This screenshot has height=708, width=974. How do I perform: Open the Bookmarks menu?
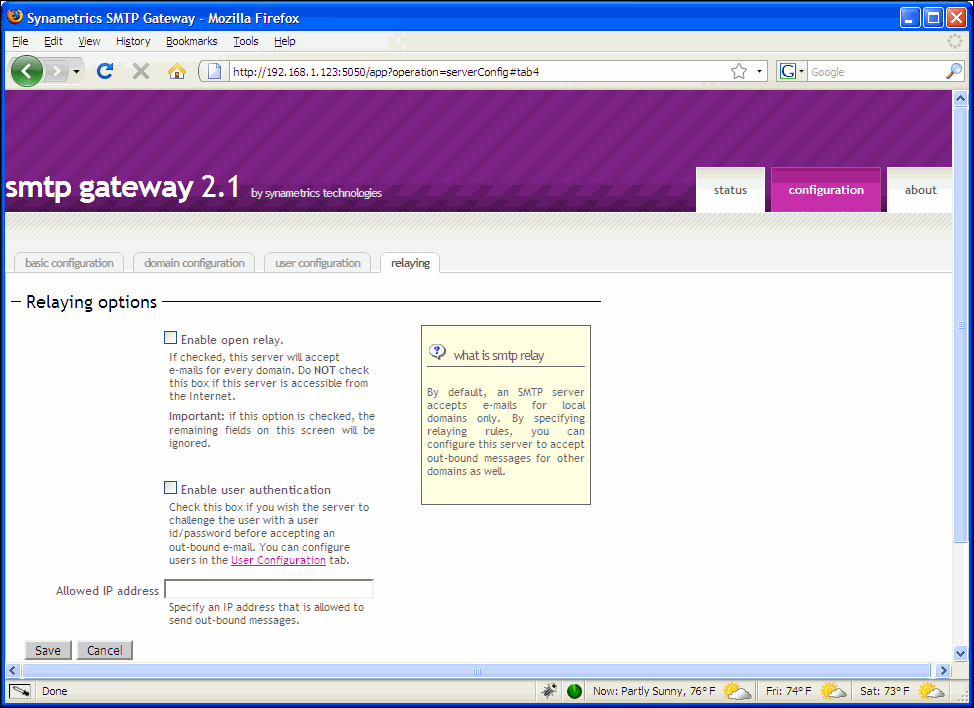click(191, 41)
